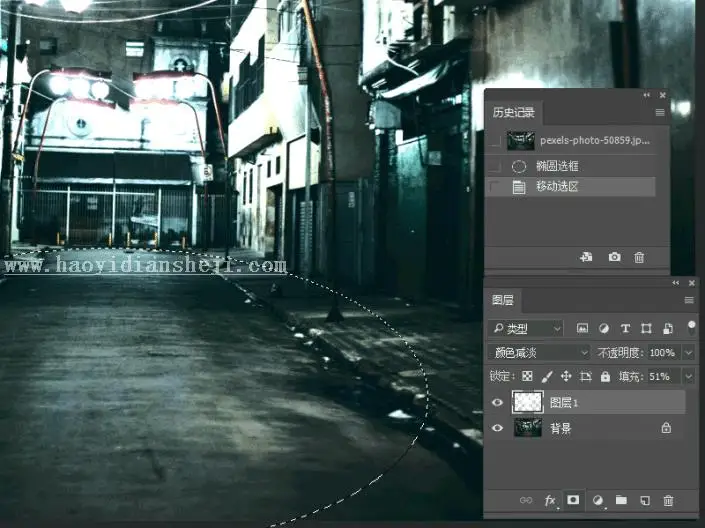This screenshot has width=705, height=528.
Task: Filter layers by adjustment layers
Action: pyautogui.click(x=604, y=329)
